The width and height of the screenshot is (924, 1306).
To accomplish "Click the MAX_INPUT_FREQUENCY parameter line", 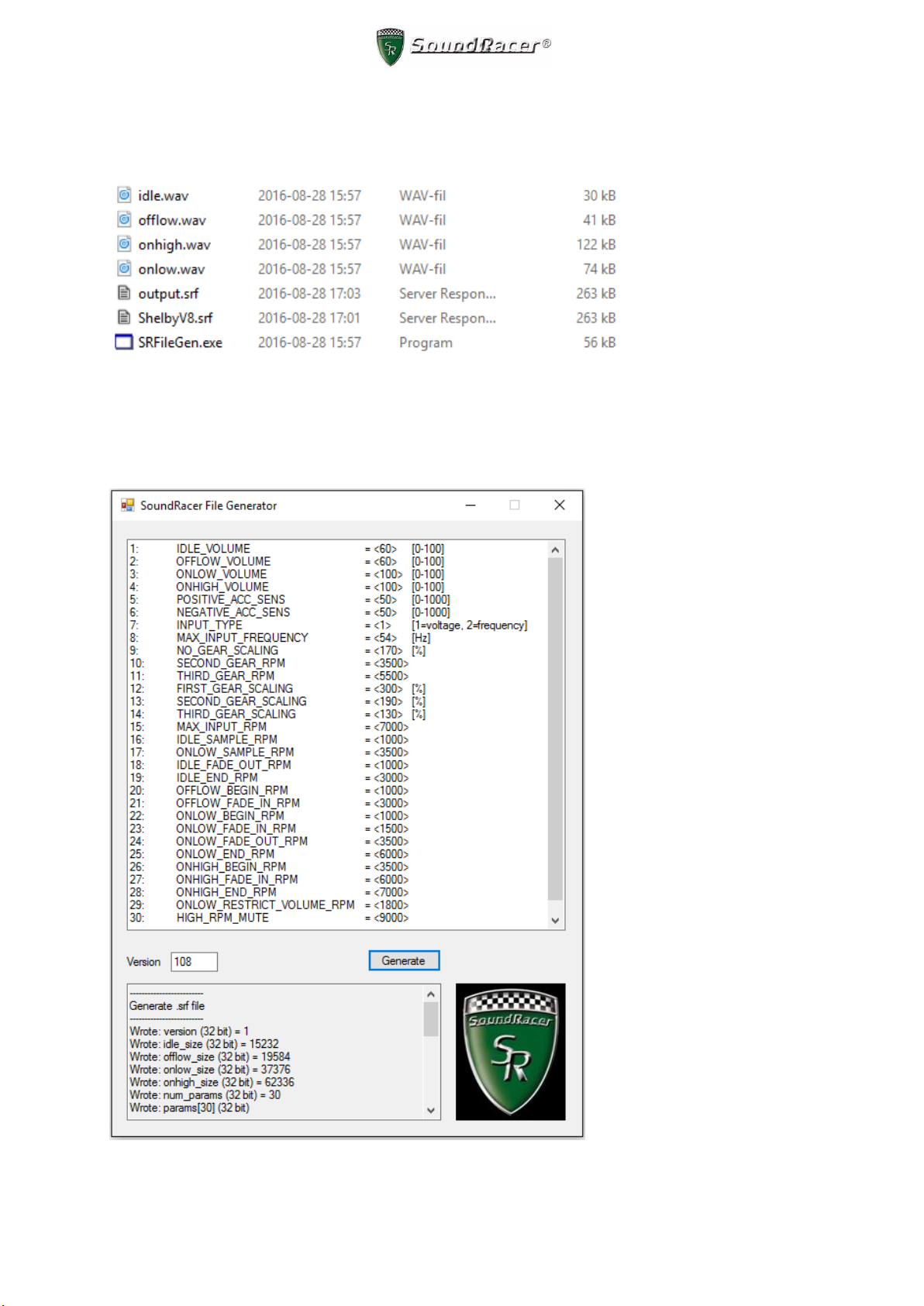I will pyautogui.click(x=280, y=638).
